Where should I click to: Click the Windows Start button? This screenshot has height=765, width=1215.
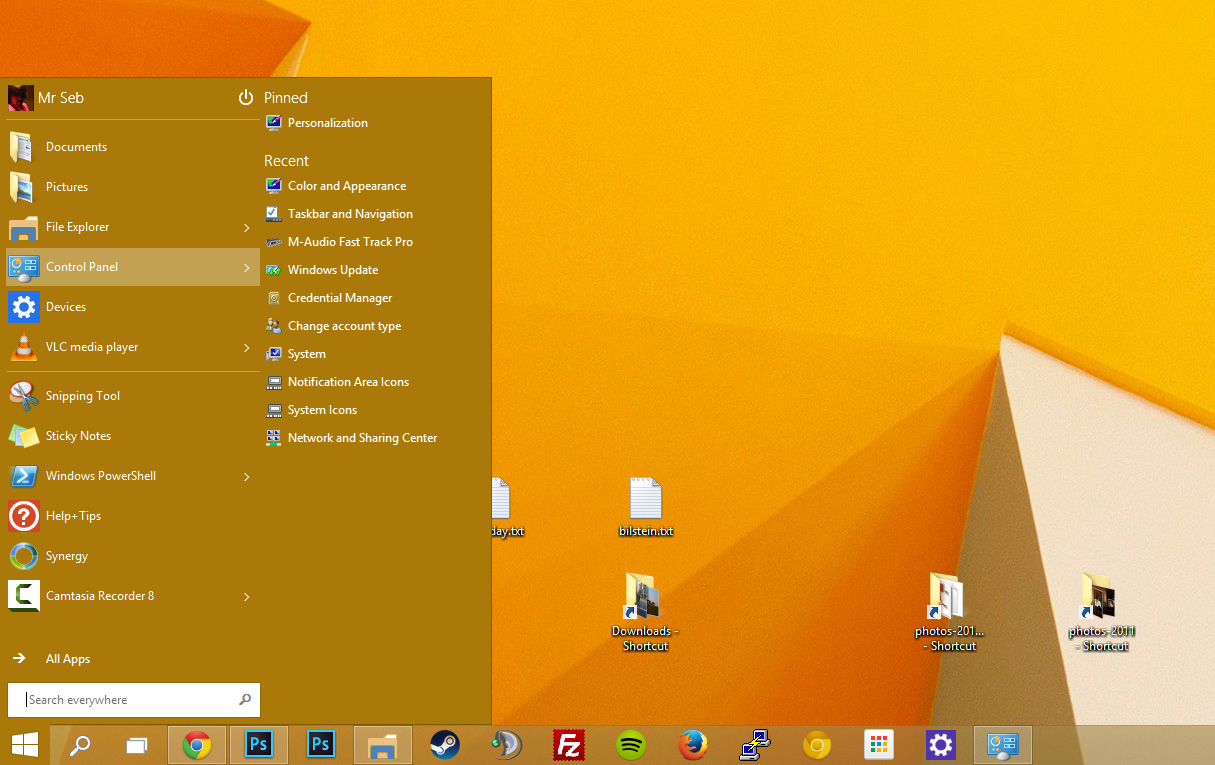tap(25, 745)
